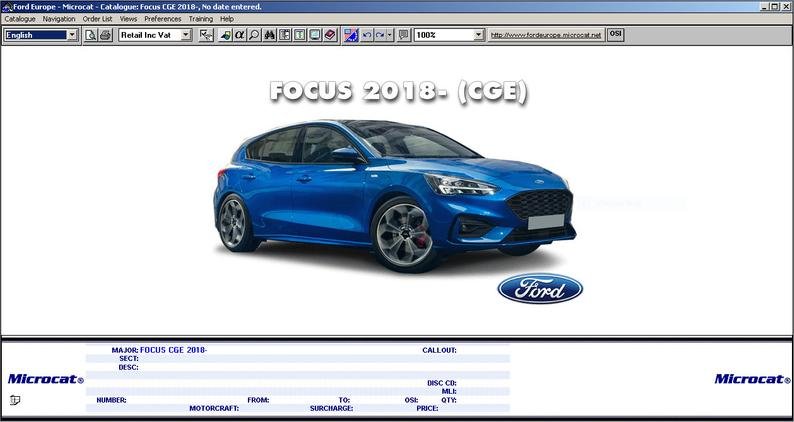Click the illustration view icon

click(351, 35)
